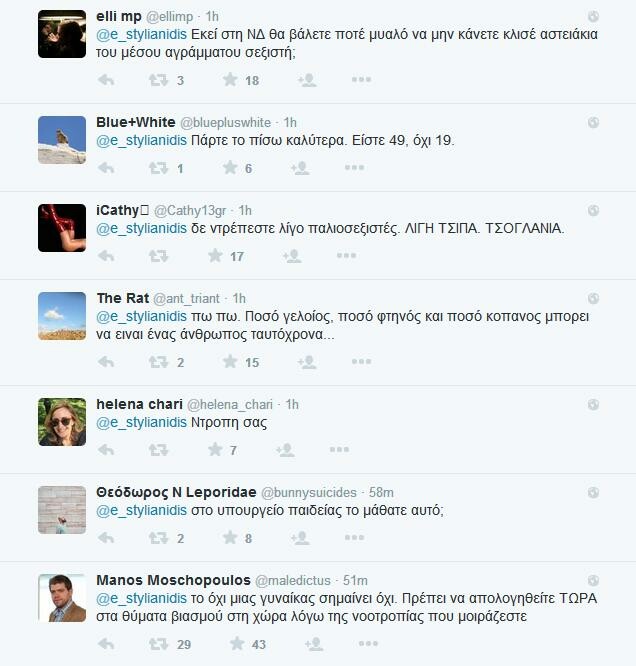Open Manos Moschopoulos's avatar

click(62, 598)
